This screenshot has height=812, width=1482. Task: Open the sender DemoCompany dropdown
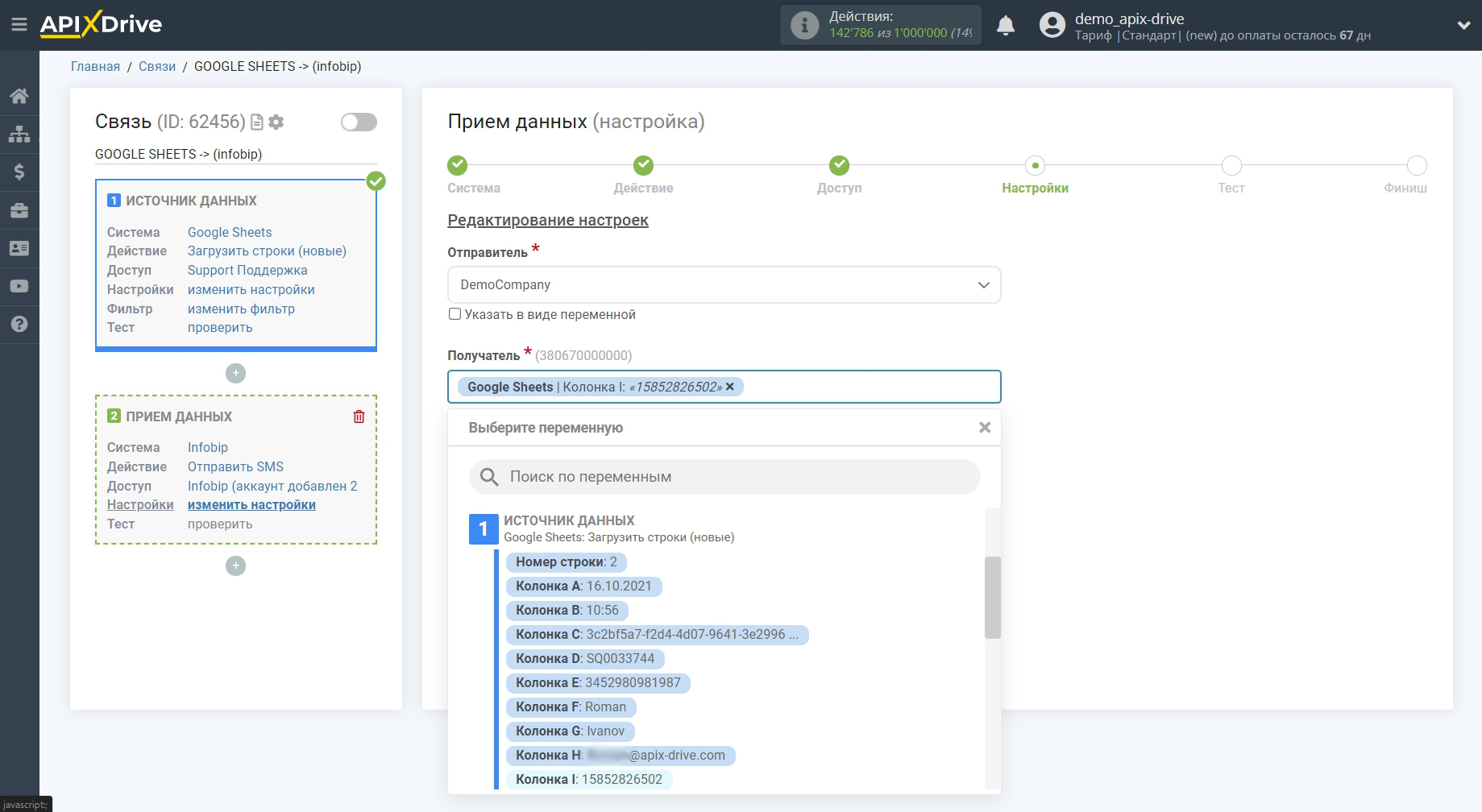(724, 285)
